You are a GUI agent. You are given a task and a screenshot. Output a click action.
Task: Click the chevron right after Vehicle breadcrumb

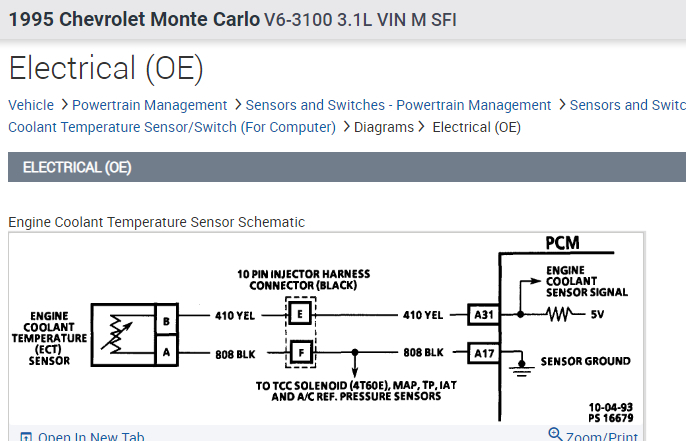tap(64, 105)
